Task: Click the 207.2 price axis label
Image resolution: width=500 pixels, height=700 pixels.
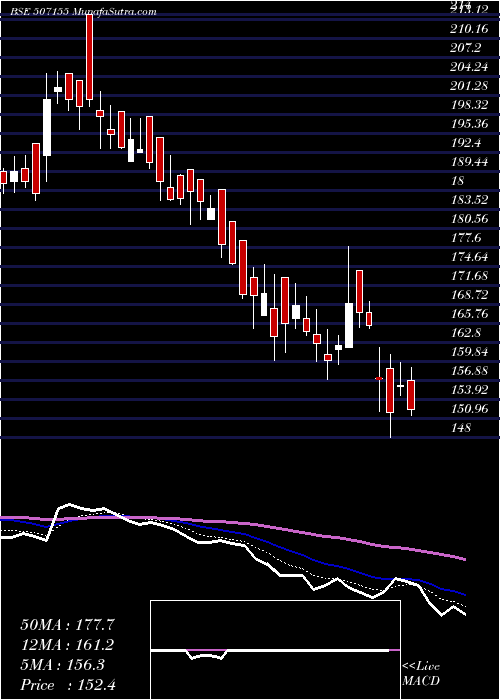Action: [467, 48]
